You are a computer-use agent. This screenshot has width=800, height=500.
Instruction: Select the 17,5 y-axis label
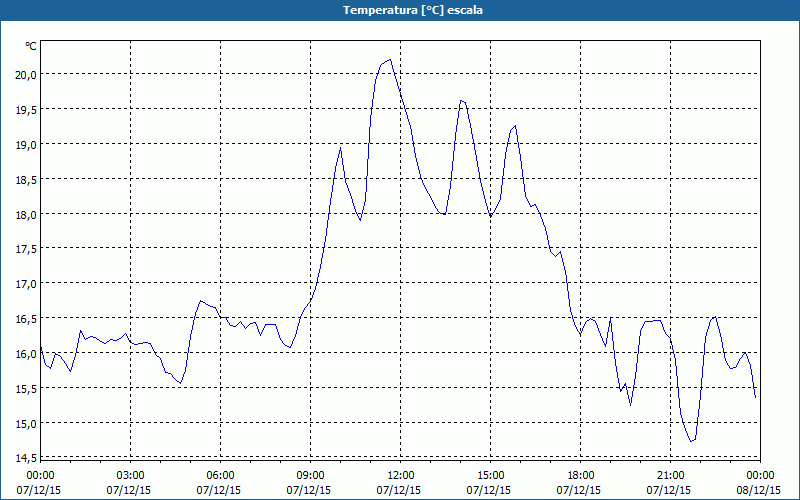click(27, 249)
